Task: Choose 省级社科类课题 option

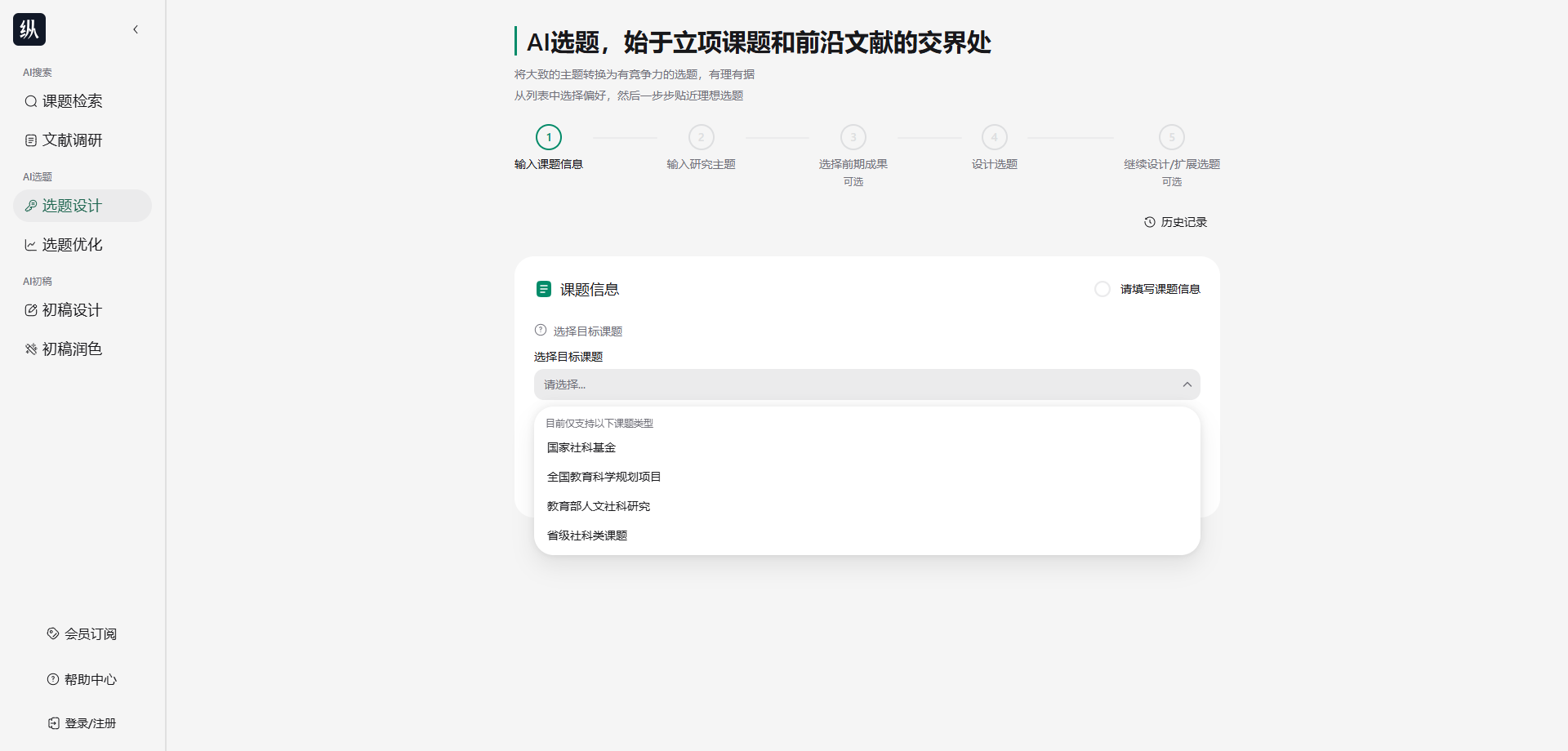Action: [x=867, y=535]
